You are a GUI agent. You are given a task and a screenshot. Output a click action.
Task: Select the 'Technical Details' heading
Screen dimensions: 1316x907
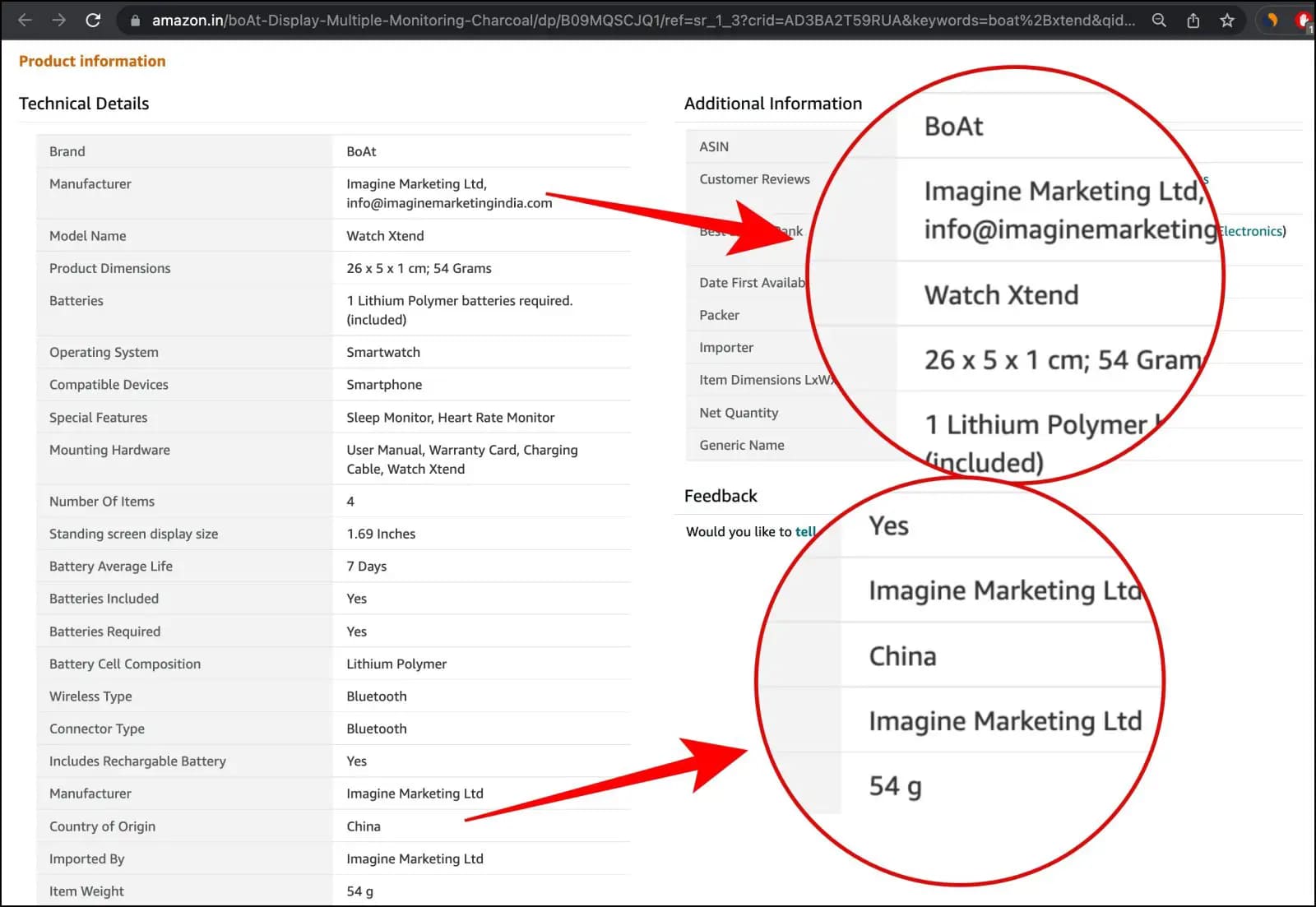pyautogui.click(x=84, y=104)
